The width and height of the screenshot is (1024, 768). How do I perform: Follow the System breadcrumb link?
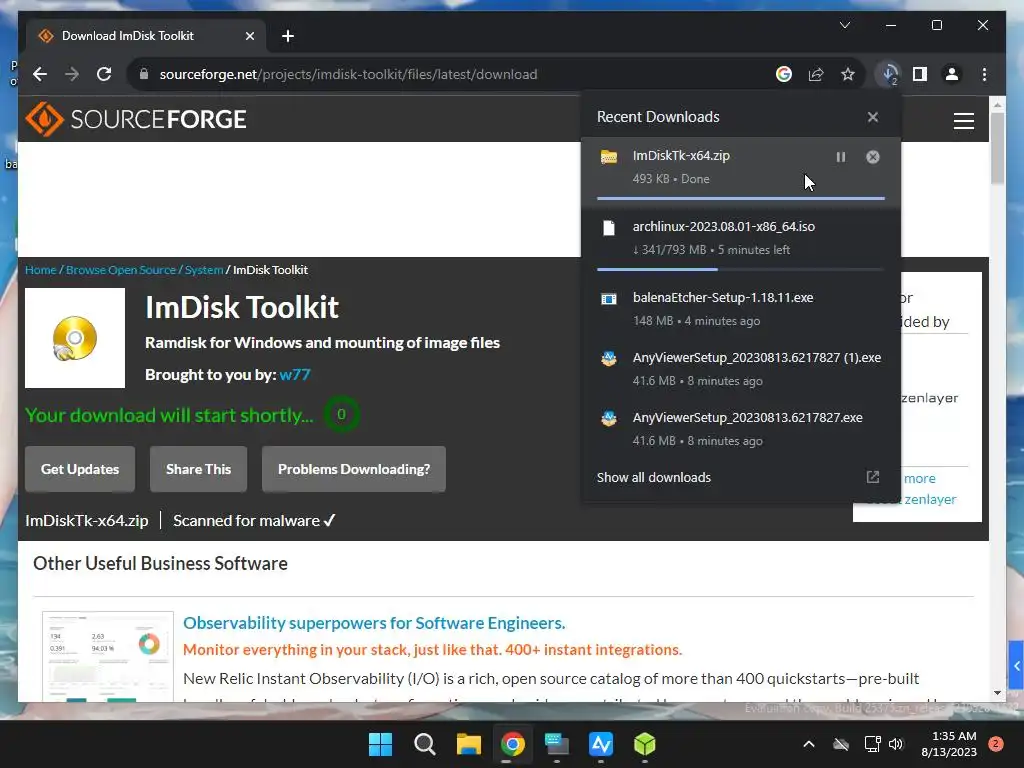pyautogui.click(x=204, y=270)
